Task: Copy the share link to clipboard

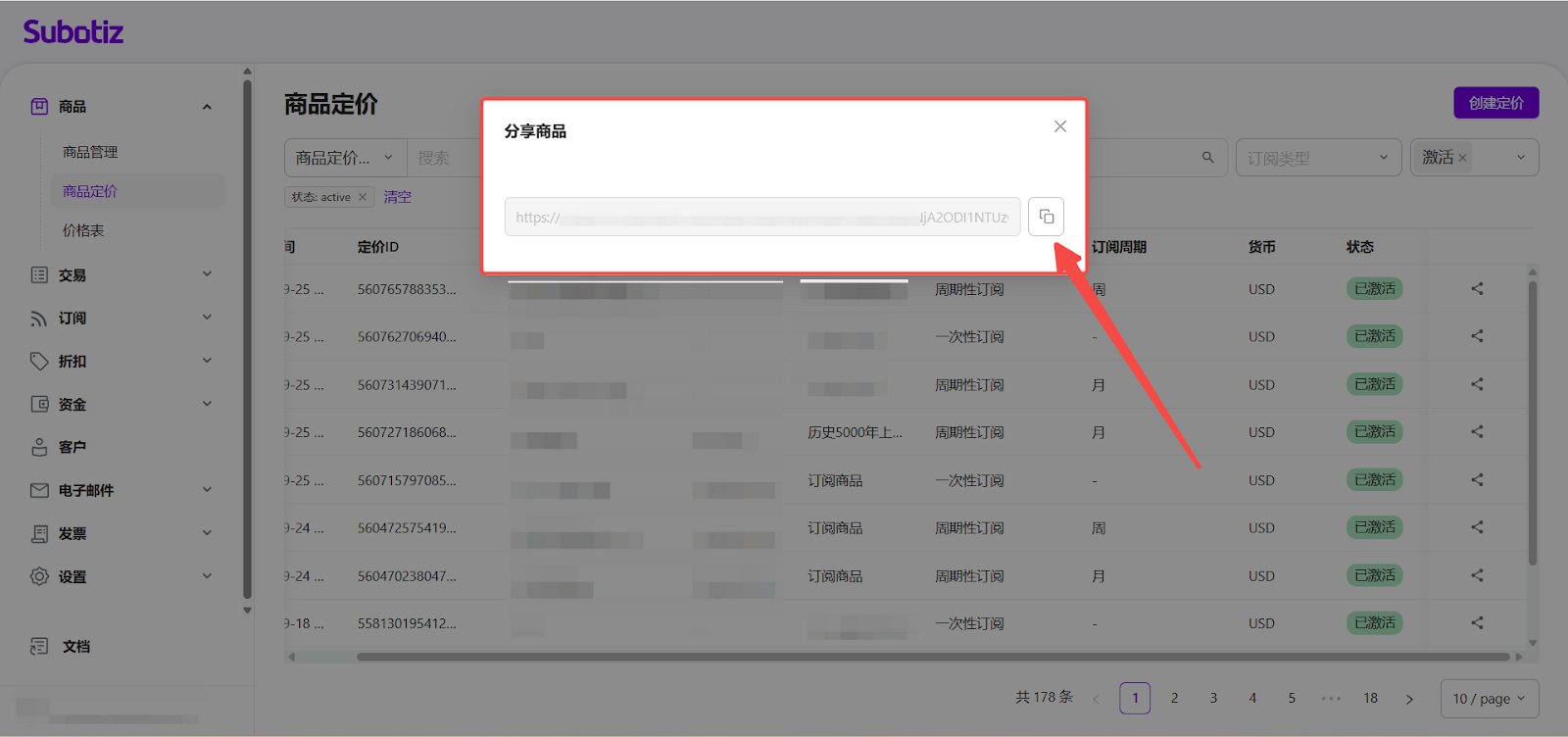Action: (x=1046, y=217)
